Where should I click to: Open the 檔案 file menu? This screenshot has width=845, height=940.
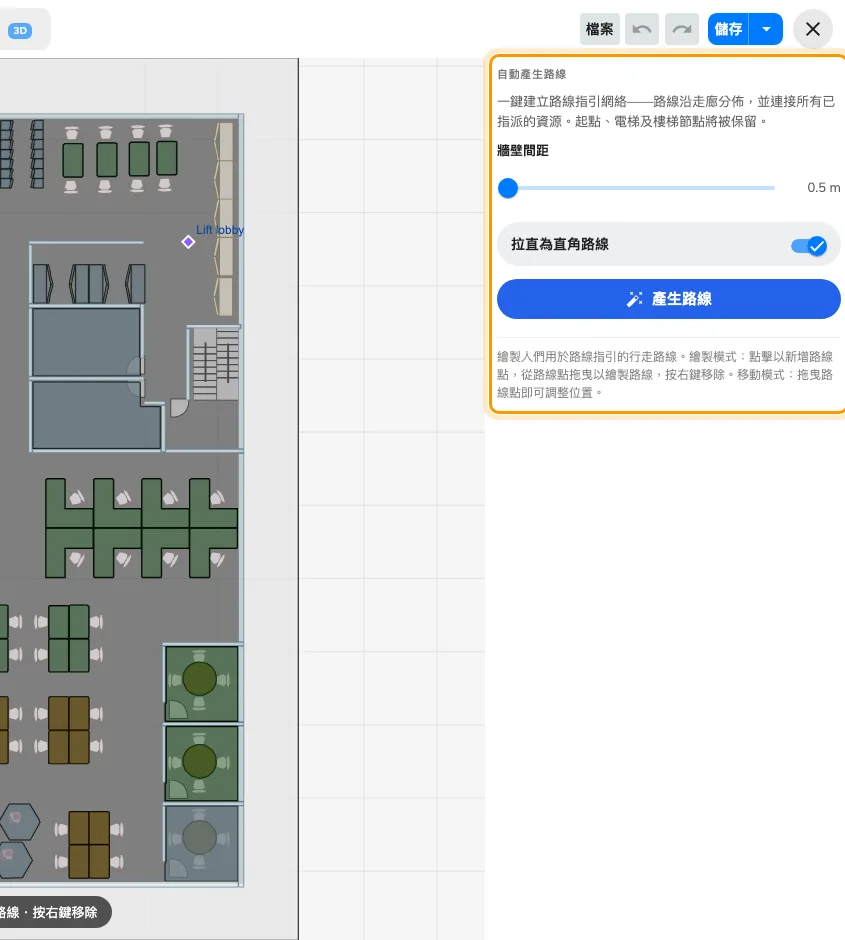click(x=599, y=29)
